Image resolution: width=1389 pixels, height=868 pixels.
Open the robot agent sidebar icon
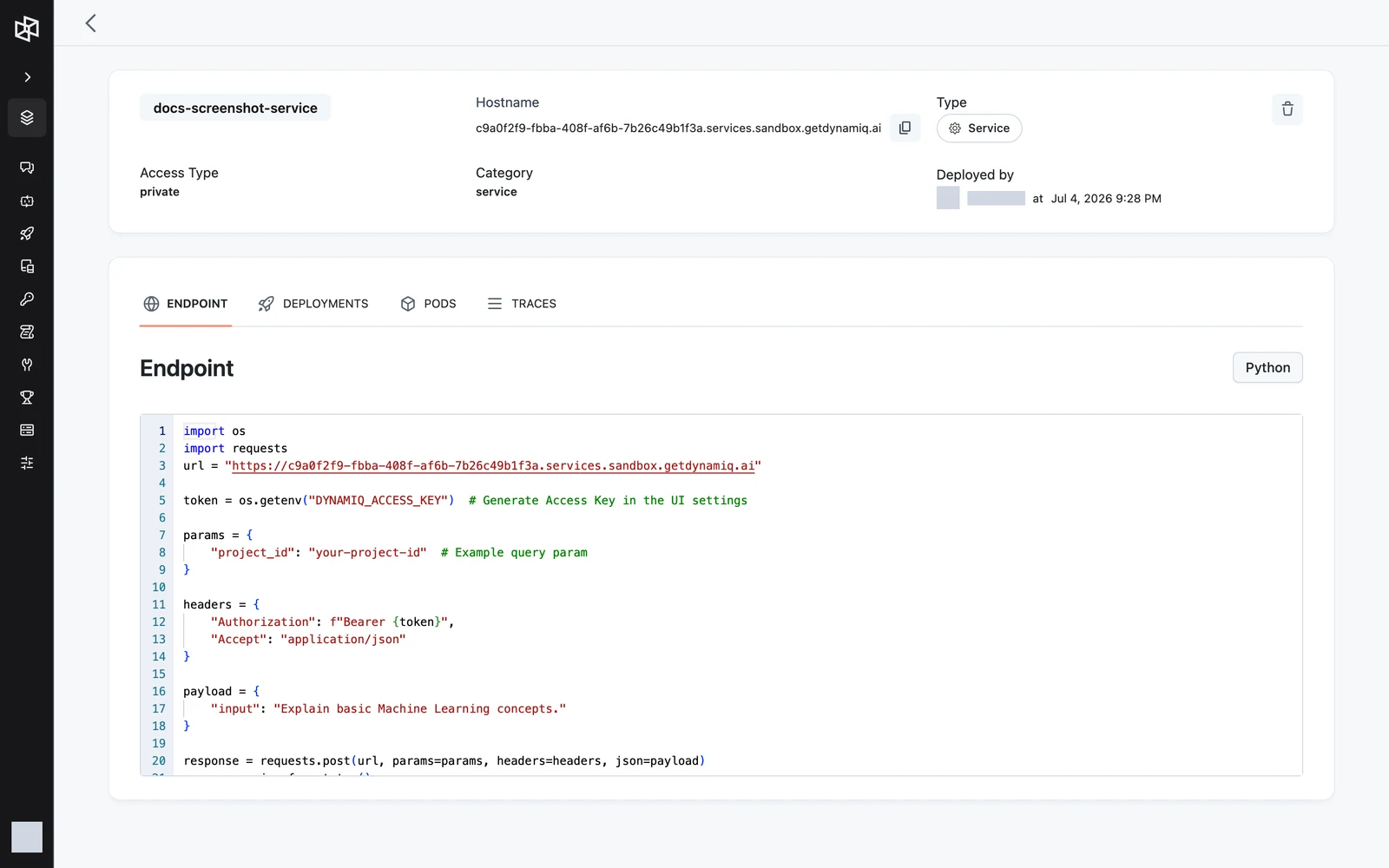coord(27,201)
